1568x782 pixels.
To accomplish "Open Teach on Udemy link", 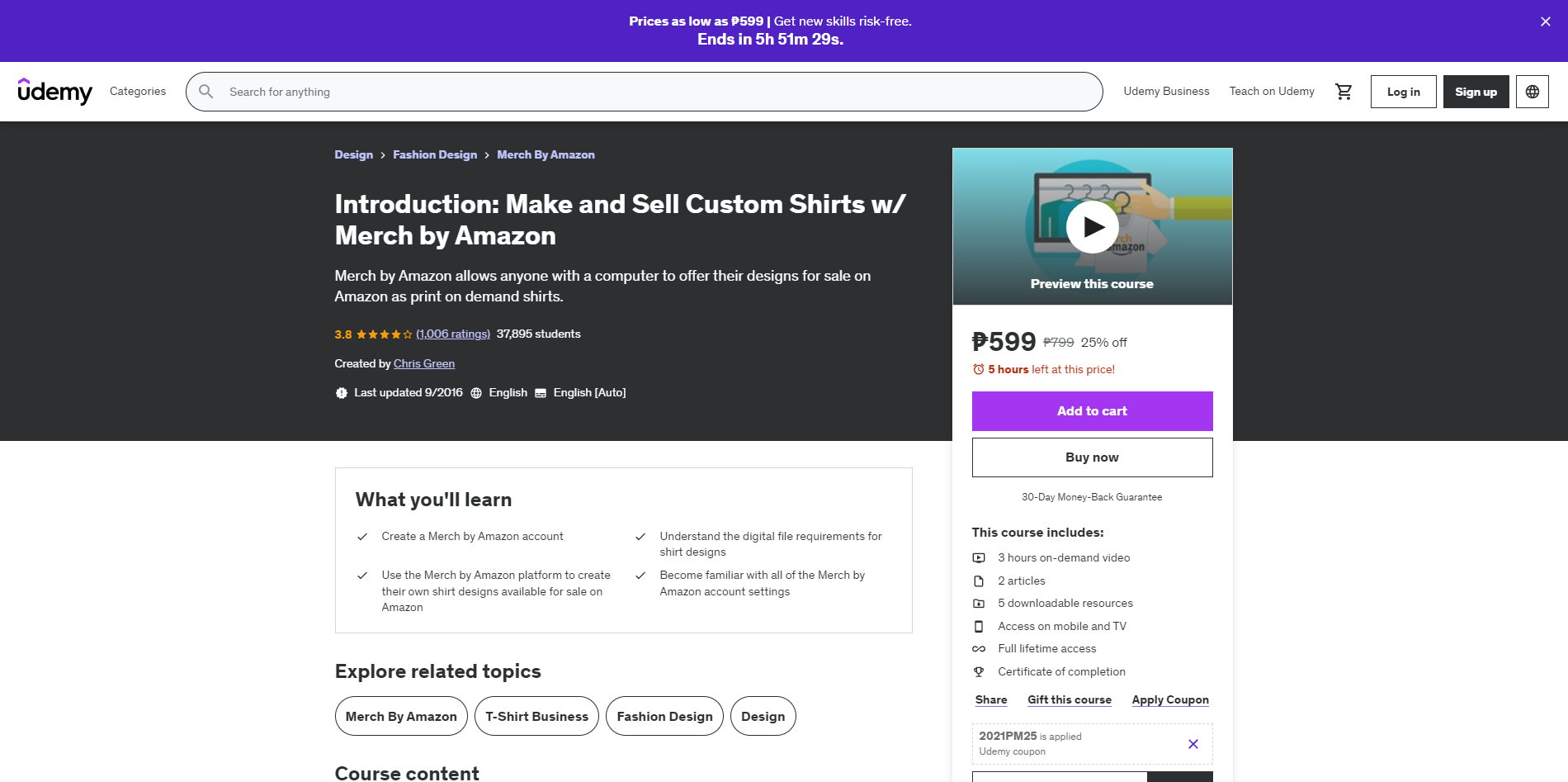I will (x=1272, y=91).
